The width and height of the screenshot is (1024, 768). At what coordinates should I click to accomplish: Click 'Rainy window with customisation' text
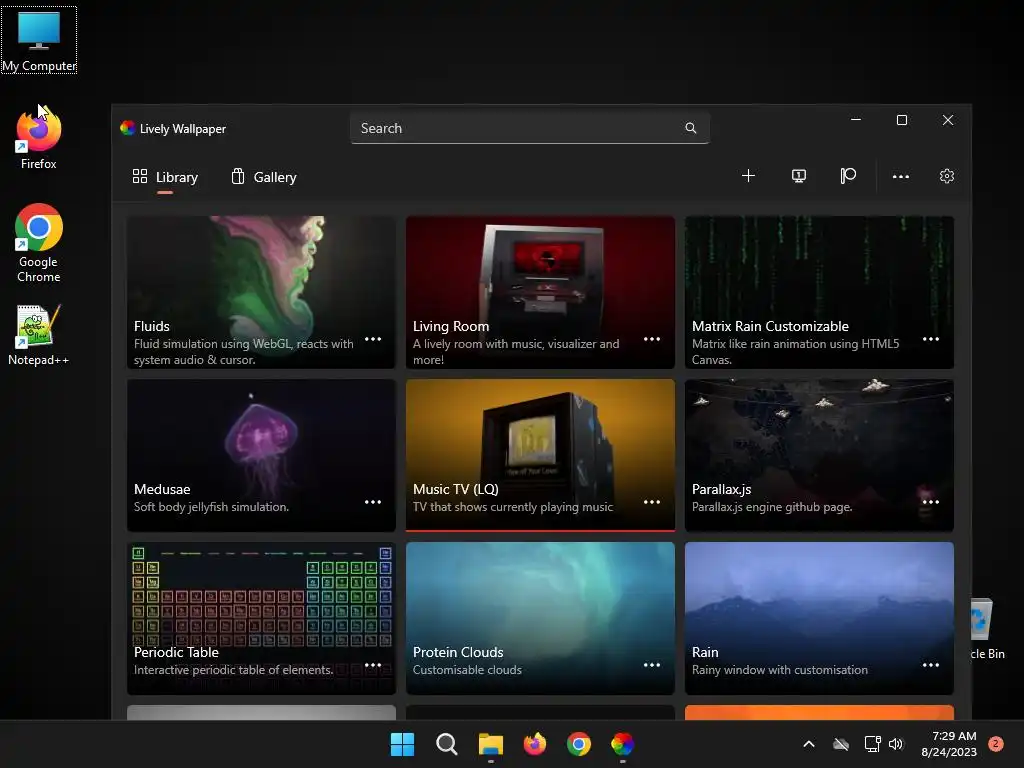pyautogui.click(x=780, y=670)
